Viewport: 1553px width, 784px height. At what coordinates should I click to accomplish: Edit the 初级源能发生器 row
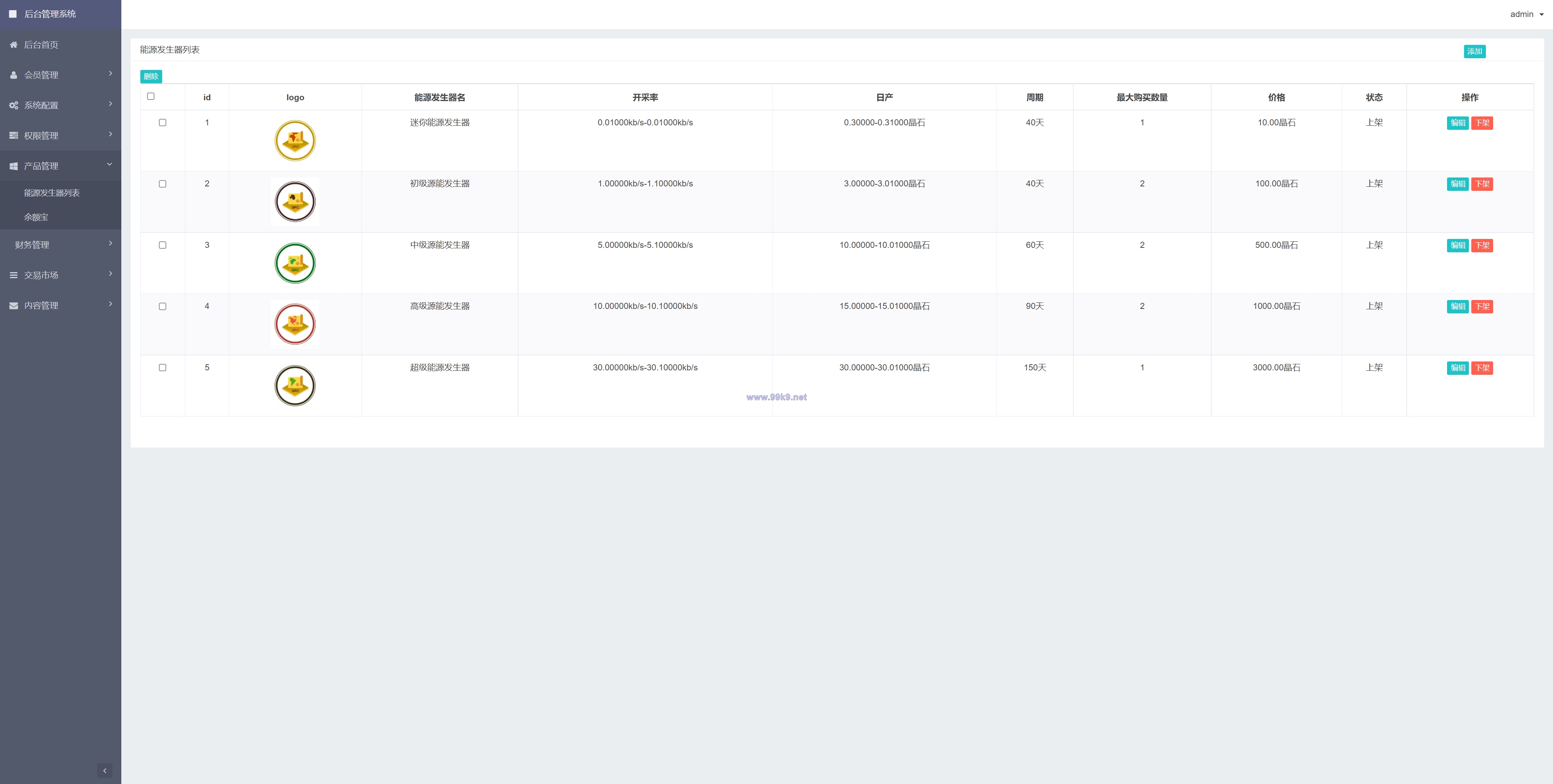pyautogui.click(x=1457, y=184)
